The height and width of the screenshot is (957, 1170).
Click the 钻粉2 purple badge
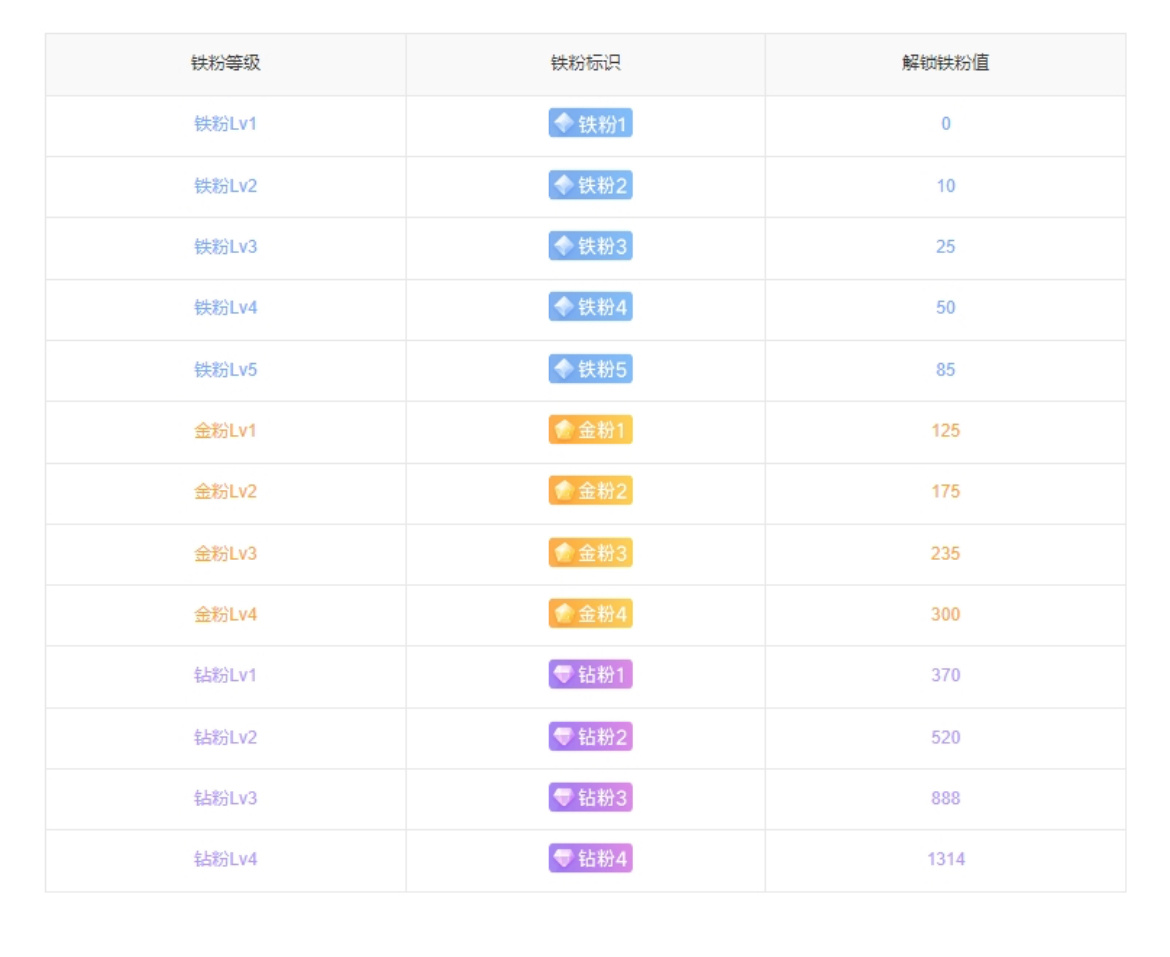tap(590, 737)
